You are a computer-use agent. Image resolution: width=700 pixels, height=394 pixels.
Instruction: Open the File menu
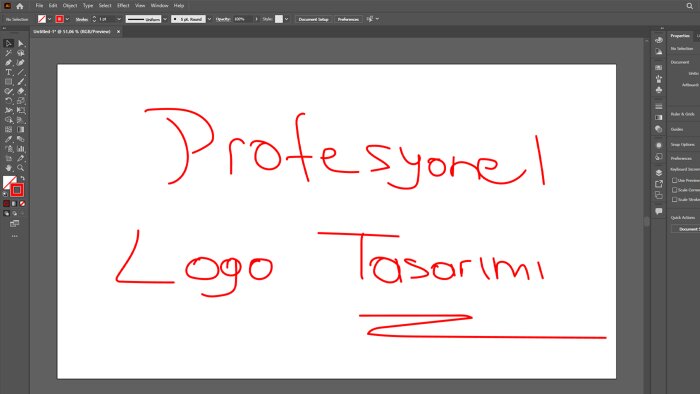[x=39, y=6]
